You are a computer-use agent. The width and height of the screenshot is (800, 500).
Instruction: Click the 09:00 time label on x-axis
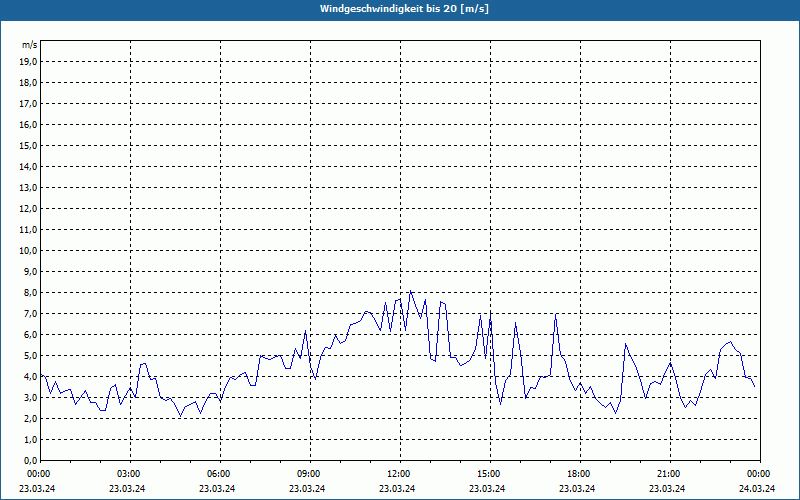(x=311, y=474)
